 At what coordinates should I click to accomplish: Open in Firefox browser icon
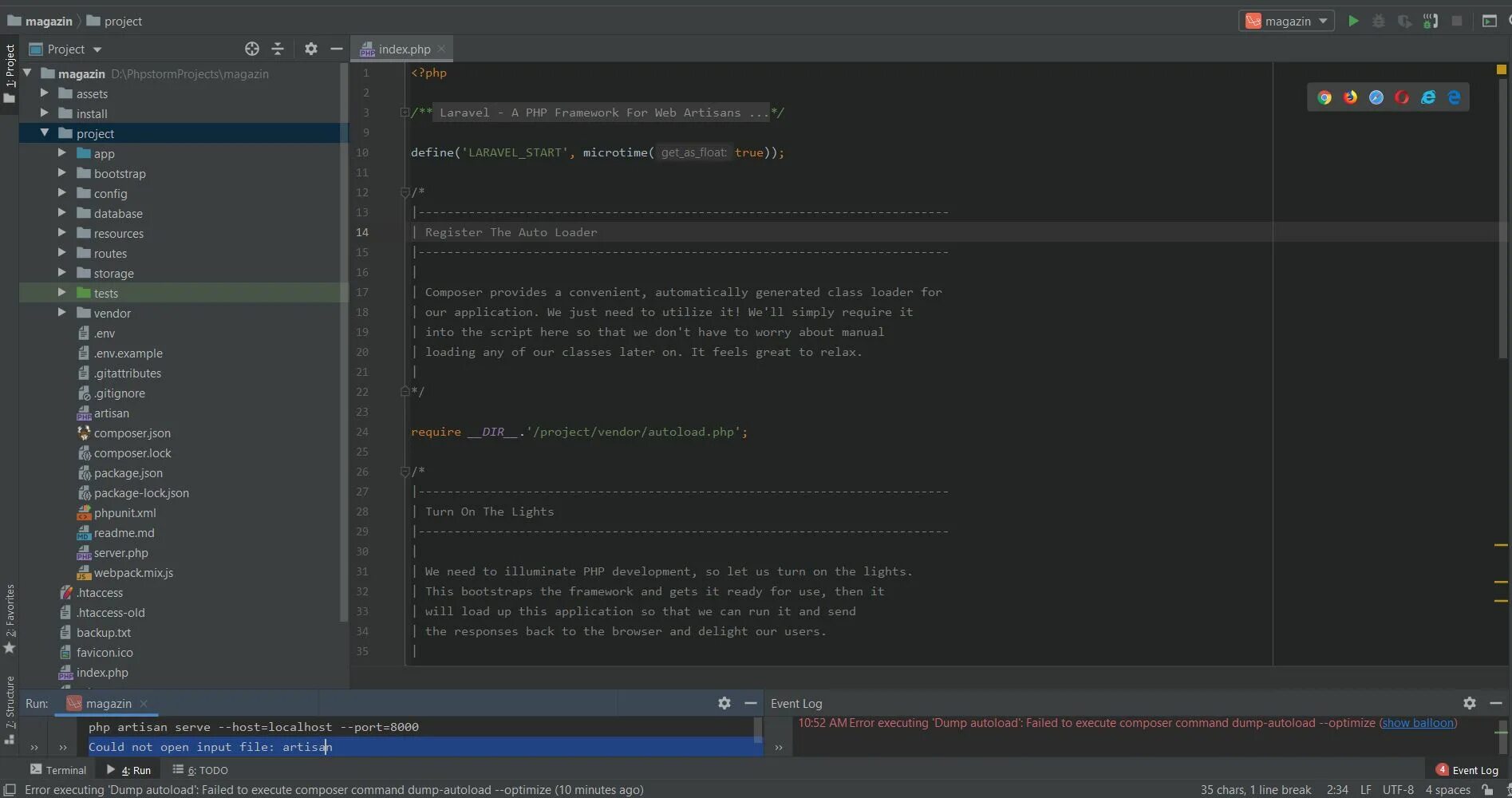point(1350,97)
